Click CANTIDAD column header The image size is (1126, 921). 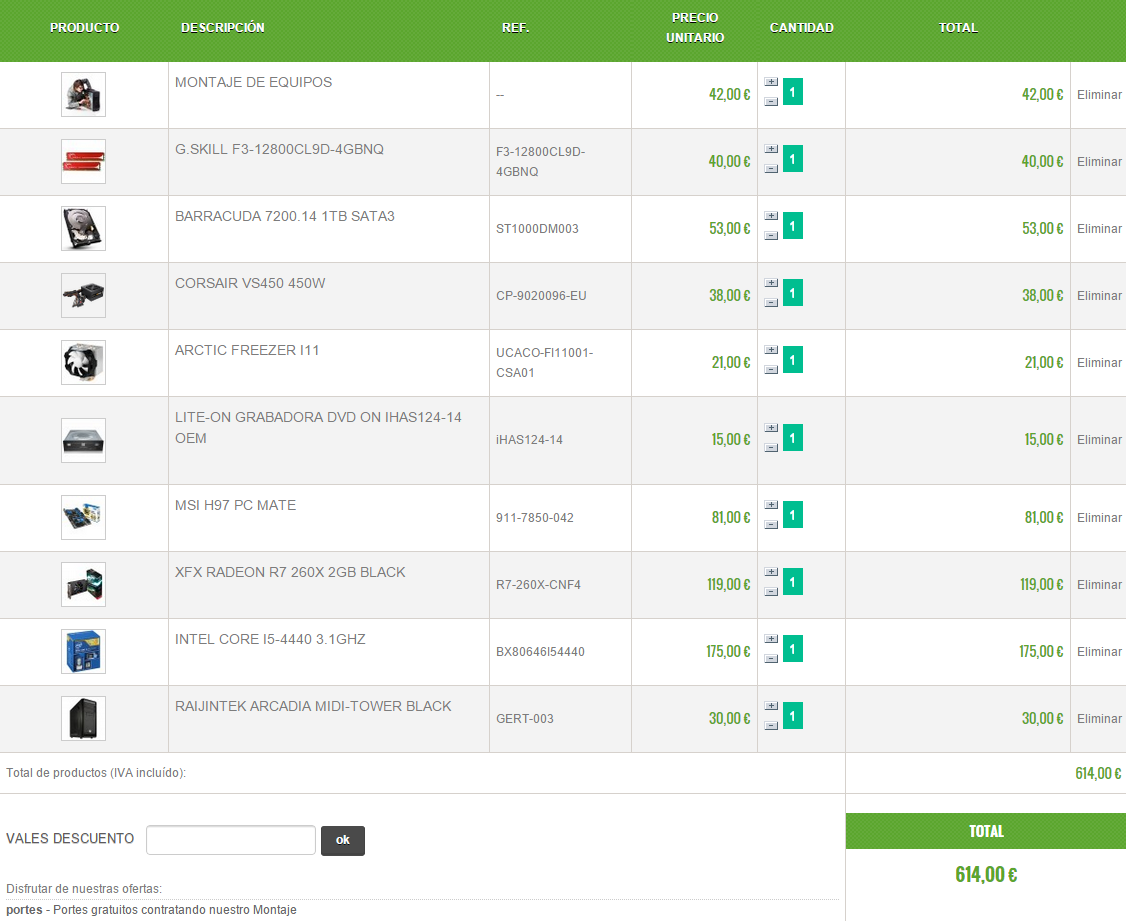[801, 27]
